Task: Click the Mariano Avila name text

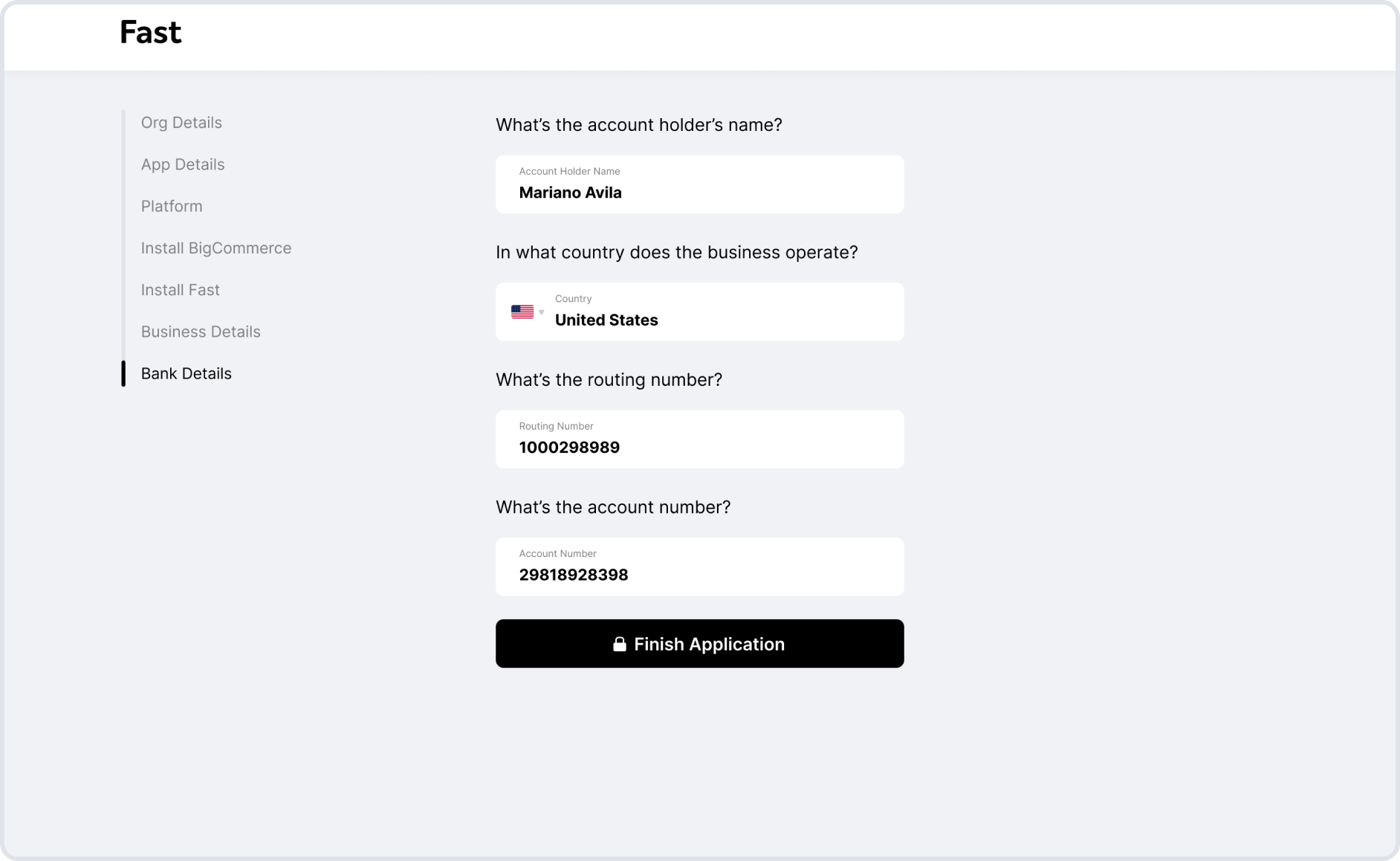Action: click(x=570, y=193)
